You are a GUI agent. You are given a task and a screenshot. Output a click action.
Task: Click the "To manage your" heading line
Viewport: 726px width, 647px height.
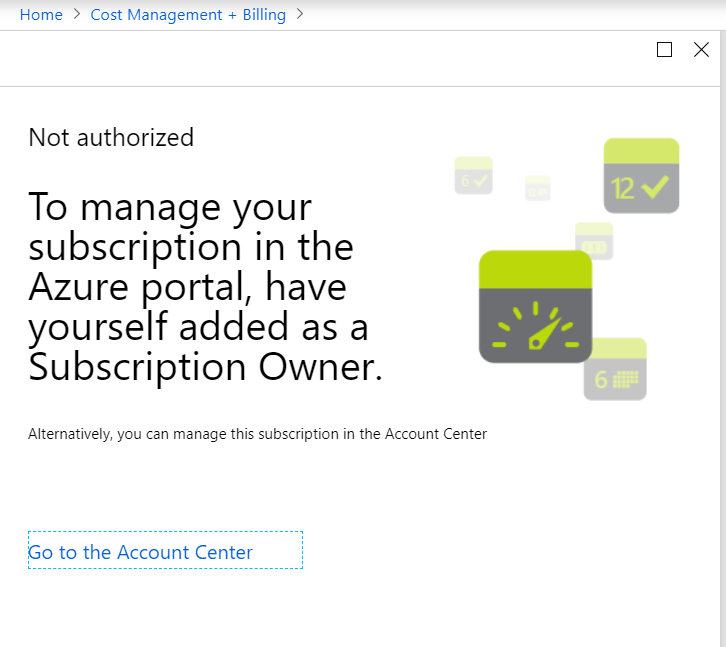(x=170, y=207)
